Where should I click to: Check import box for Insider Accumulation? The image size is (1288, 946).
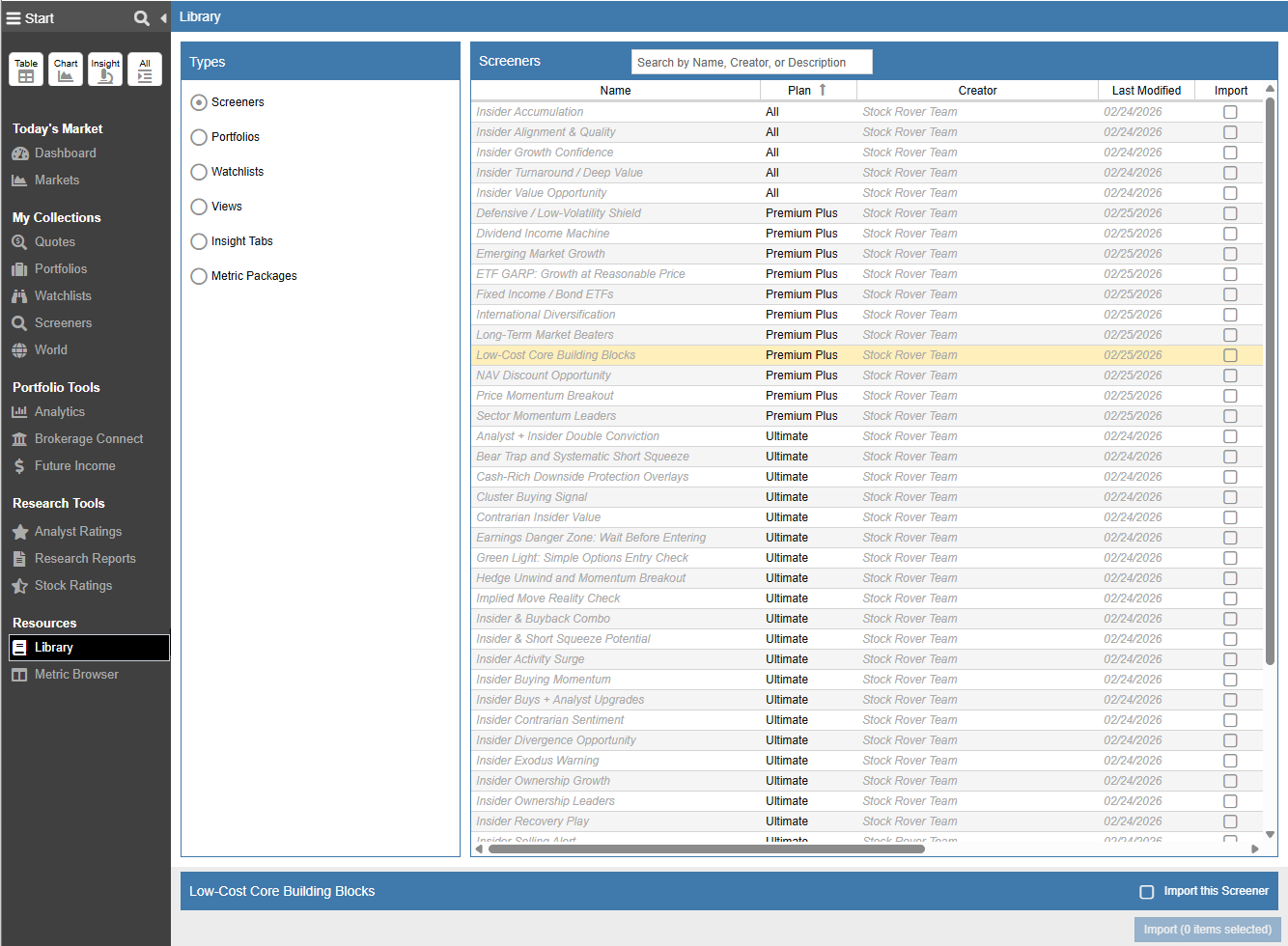pos(1230,112)
